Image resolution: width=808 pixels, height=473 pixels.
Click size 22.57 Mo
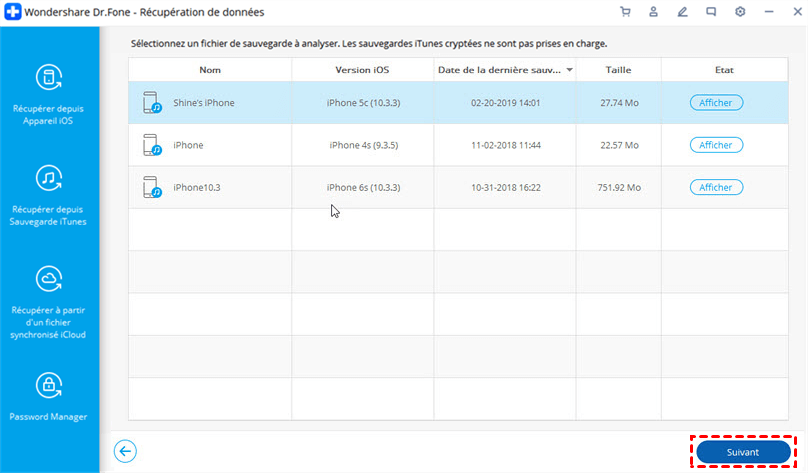click(619, 145)
